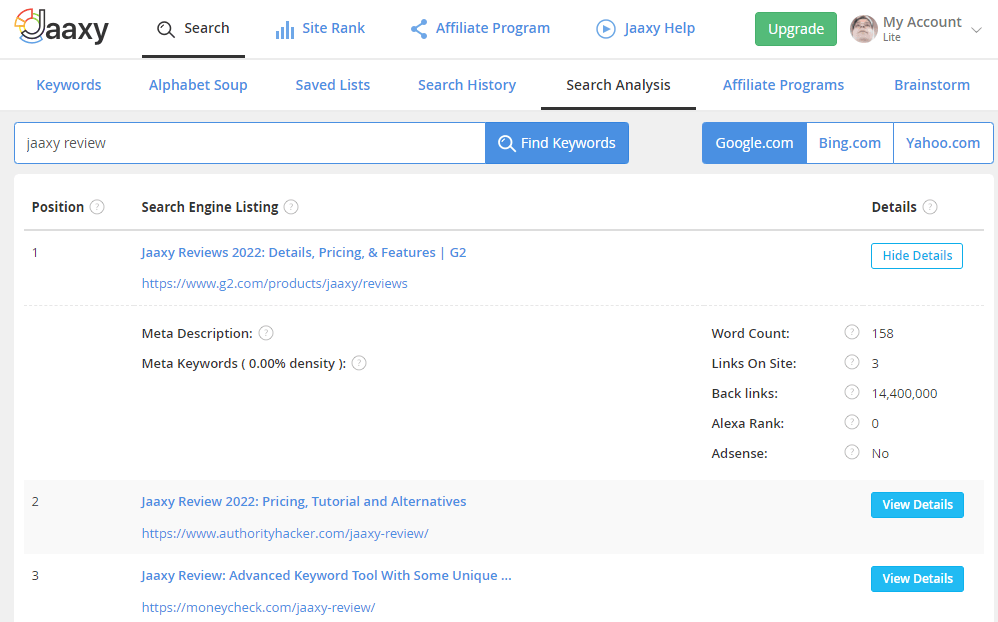
Task: Open the Jaaxy Review 2022 Pricing Tutorial link
Action: pyautogui.click(x=304, y=502)
